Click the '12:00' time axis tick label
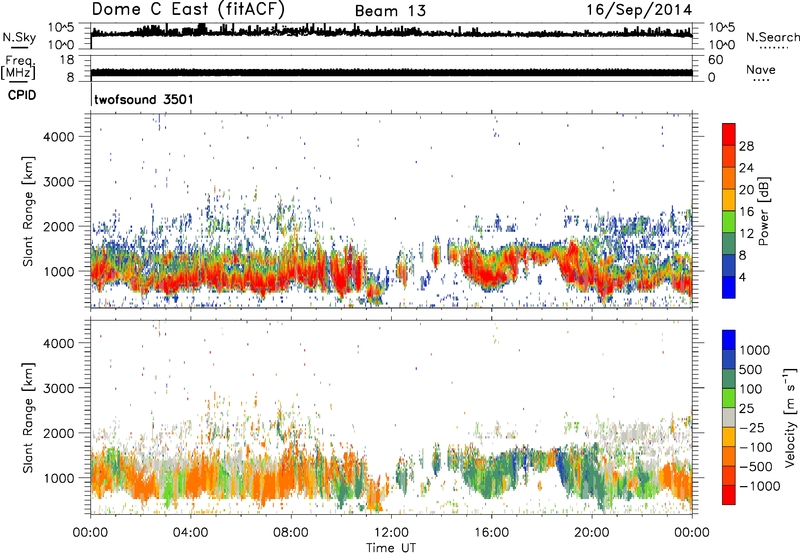The height and width of the screenshot is (554, 800). coord(391,533)
